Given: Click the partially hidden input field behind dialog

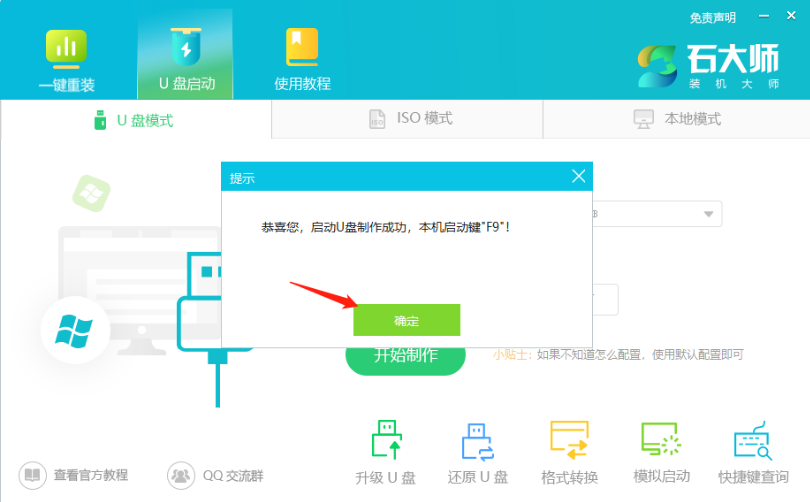Looking at the screenshot, I should [x=606, y=299].
